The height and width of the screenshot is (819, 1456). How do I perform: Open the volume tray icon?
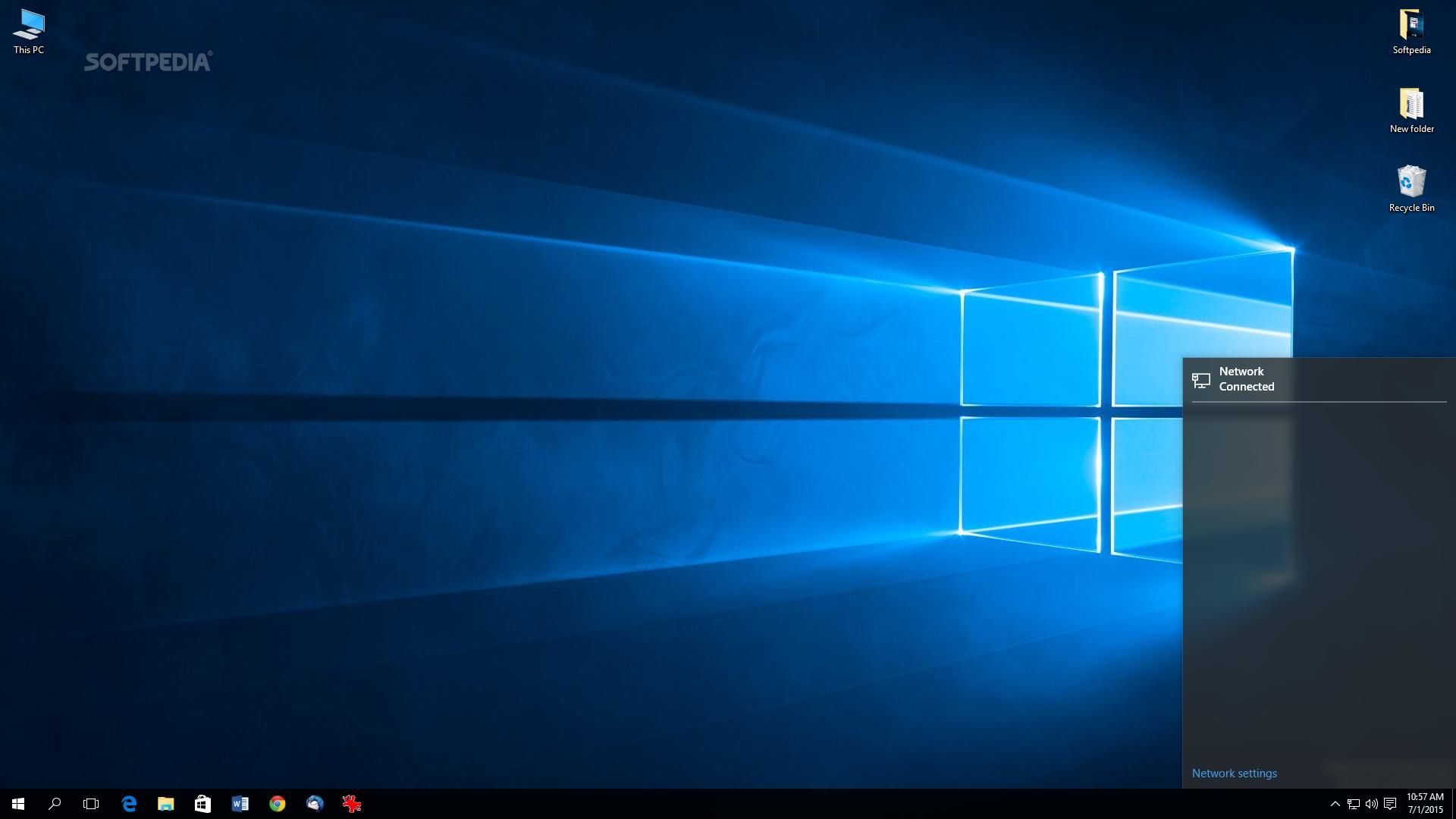pyautogui.click(x=1372, y=804)
